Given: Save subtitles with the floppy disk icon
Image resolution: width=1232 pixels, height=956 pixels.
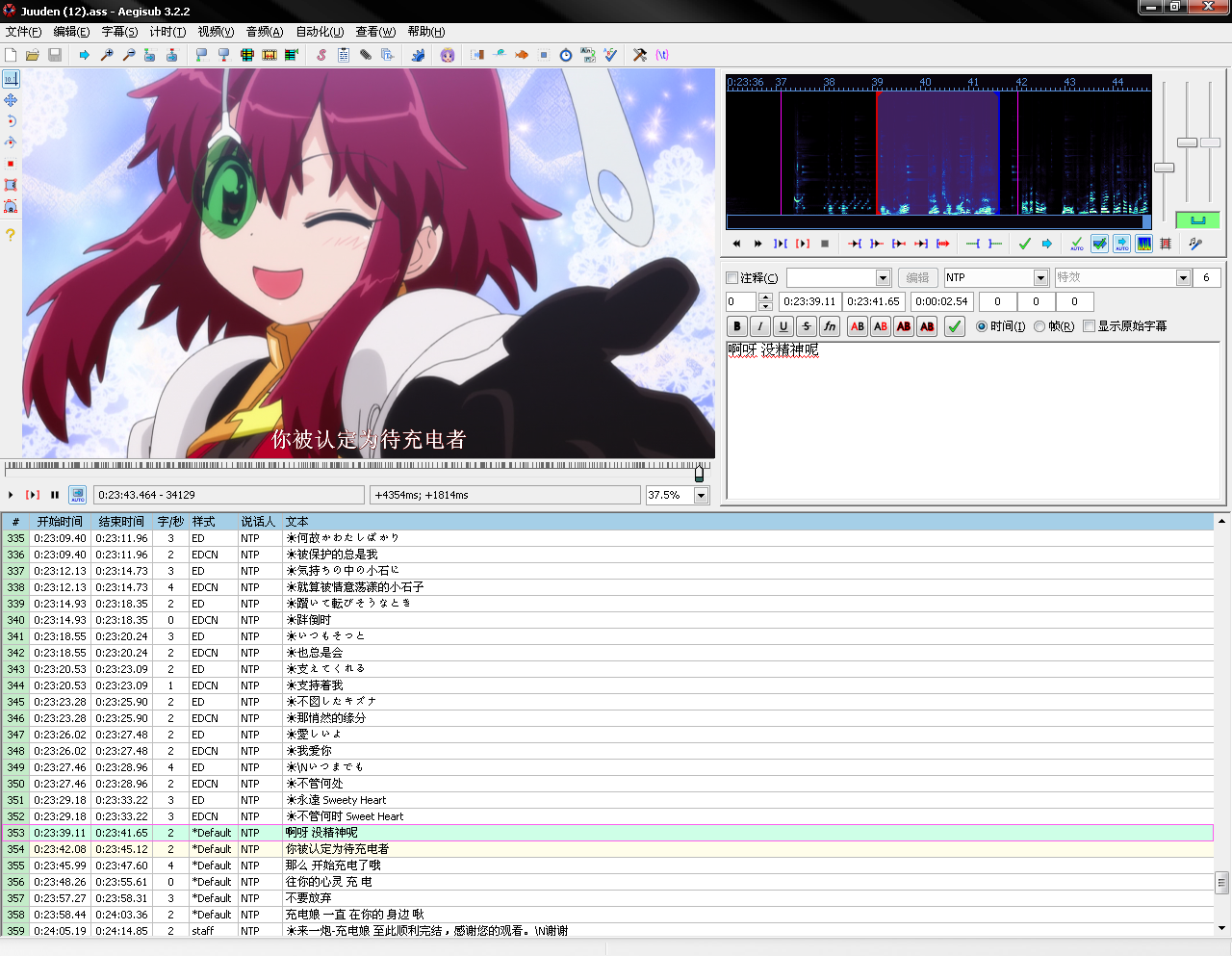Looking at the screenshot, I should tap(55, 55).
